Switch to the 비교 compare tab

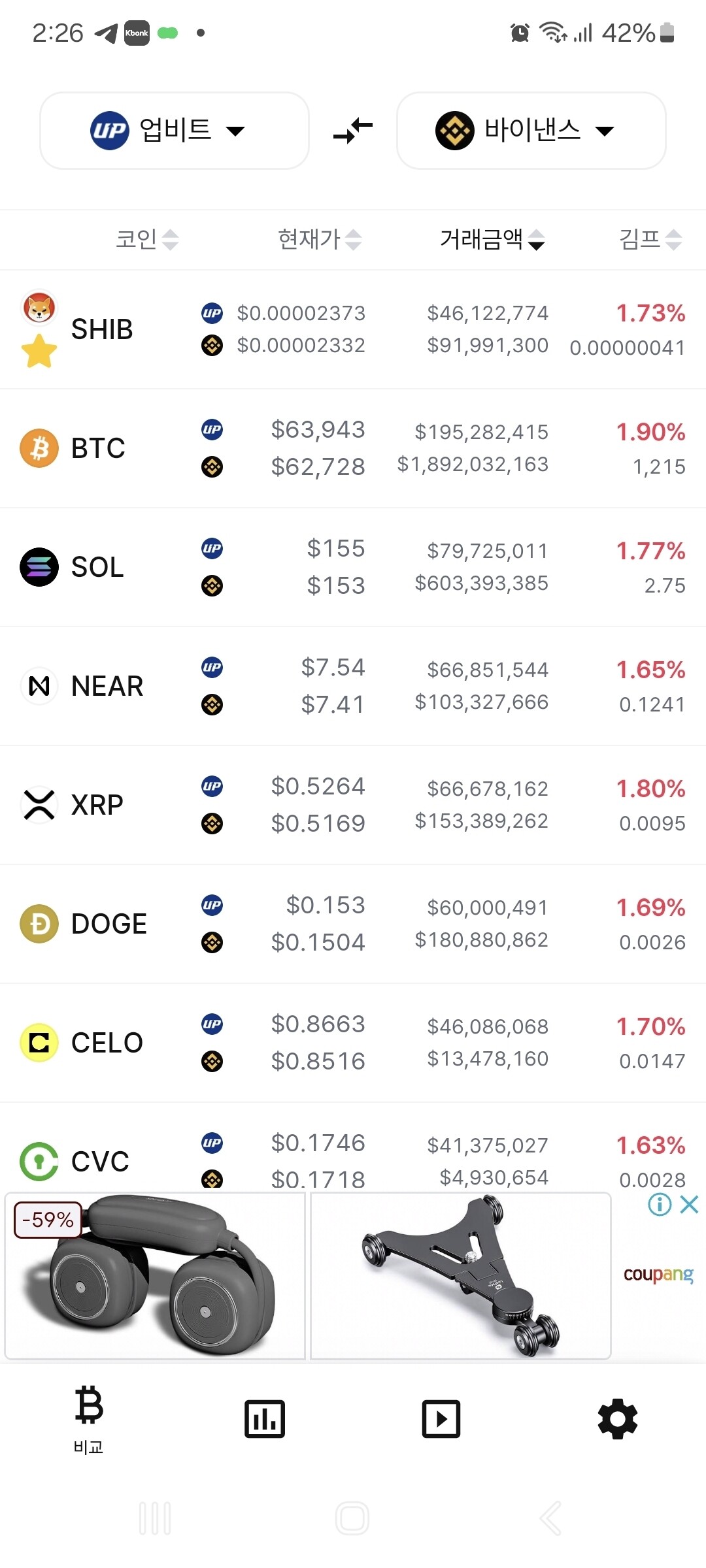coord(88,1418)
